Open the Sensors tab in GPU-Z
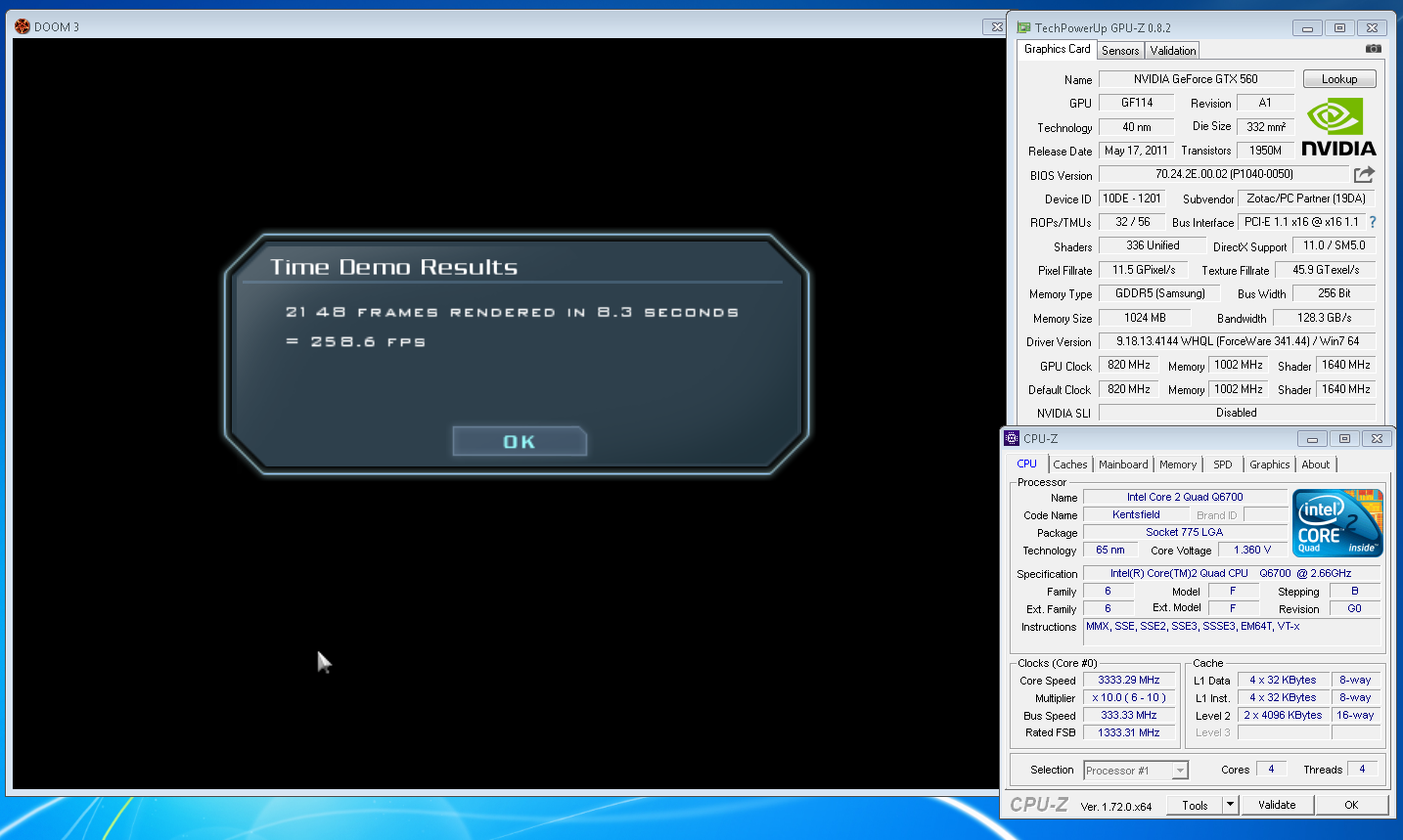 [x=1120, y=51]
